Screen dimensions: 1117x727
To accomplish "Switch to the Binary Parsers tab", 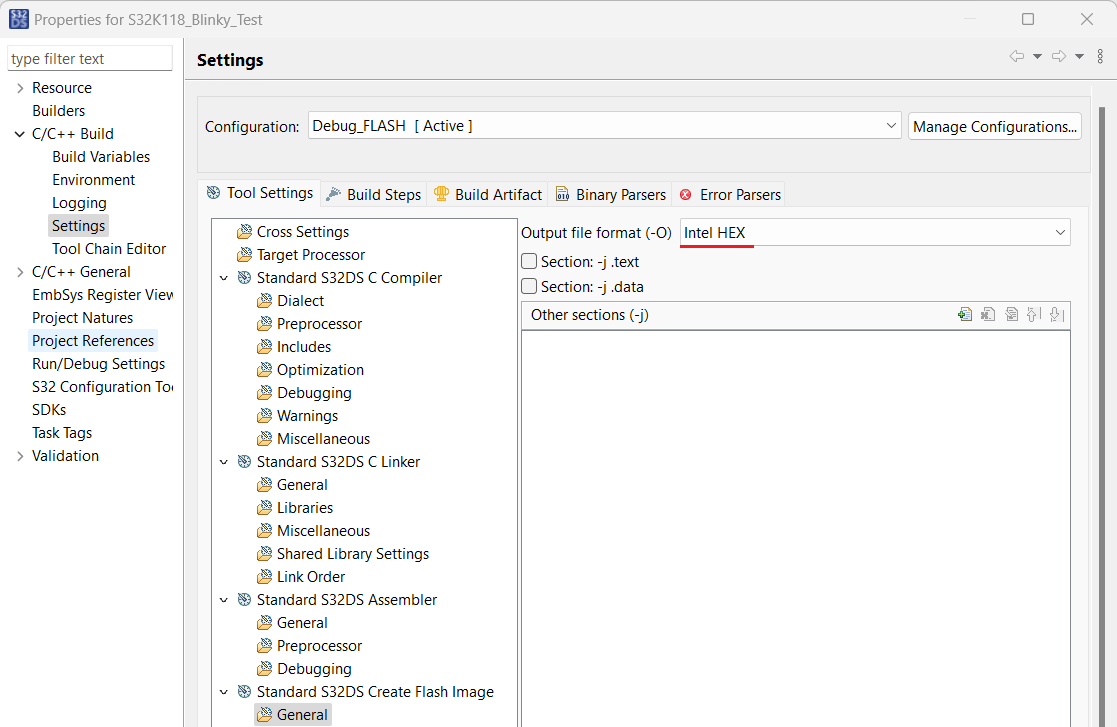I will [611, 194].
